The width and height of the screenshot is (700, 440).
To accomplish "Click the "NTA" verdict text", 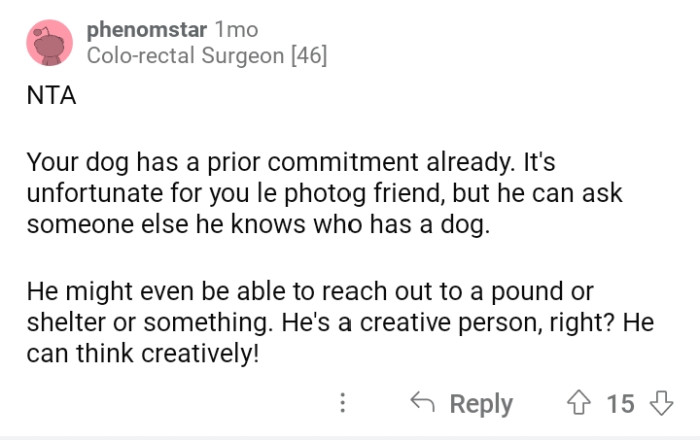I will 50,99.
